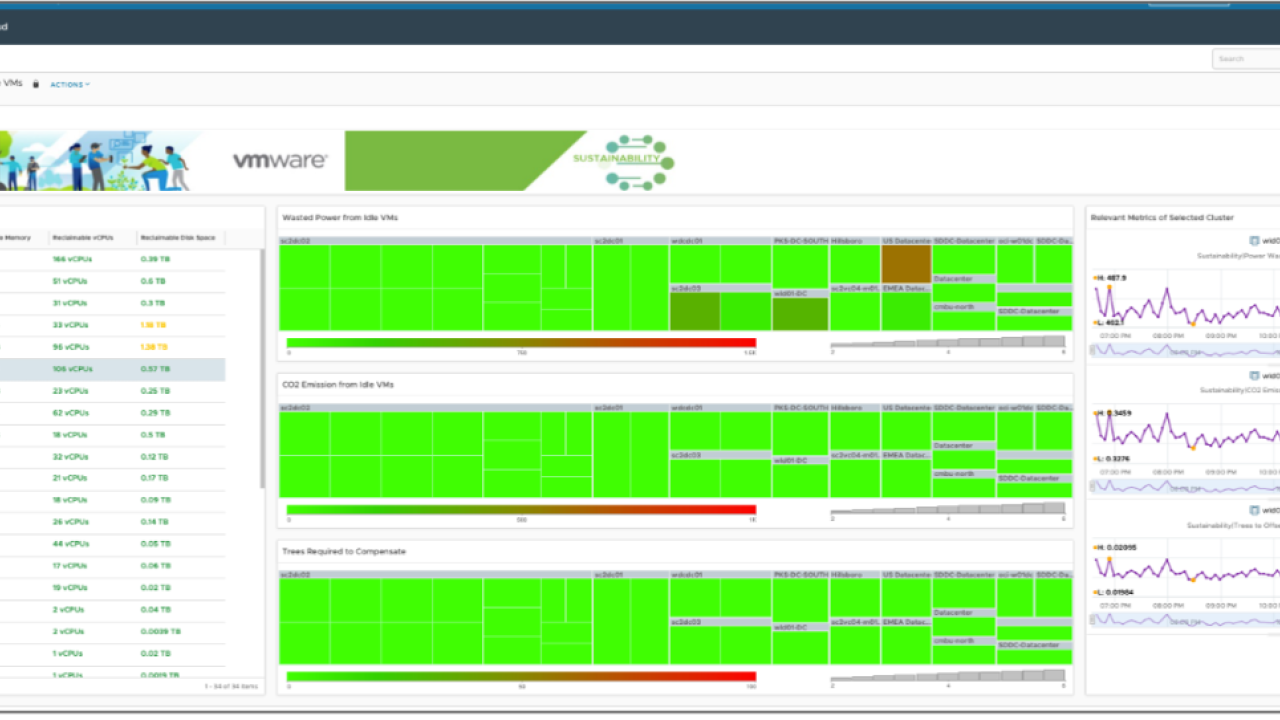Click the orange 1.38 TB disk space value
Image resolution: width=1280 pixels, height=720 pixels.
pyautogui.click(x=153, y=347)
